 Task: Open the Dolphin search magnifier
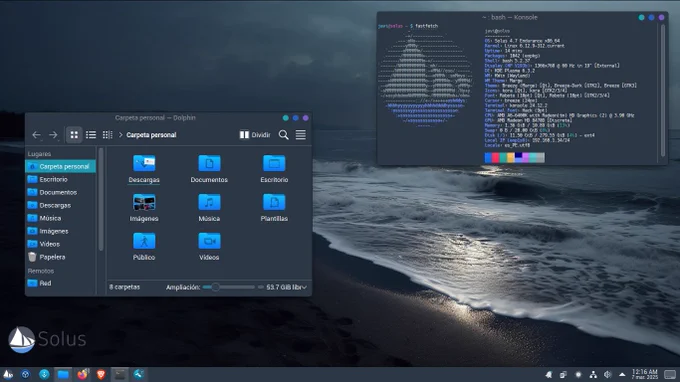284,135
